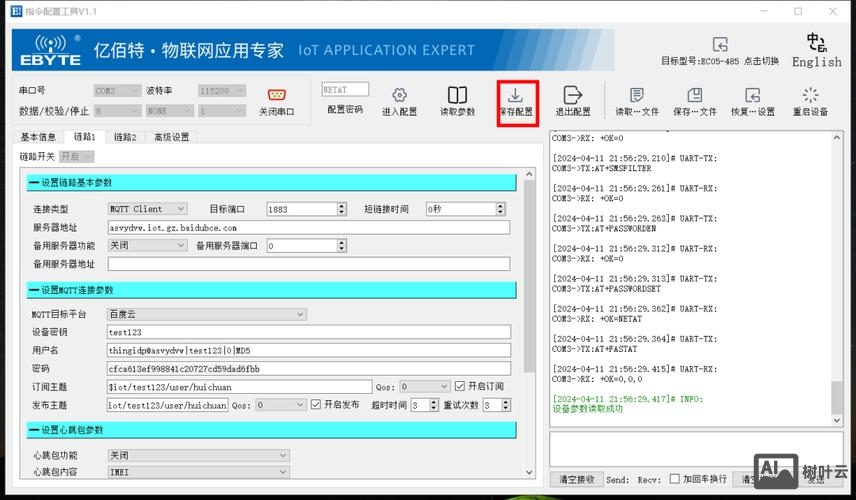The image size is (856, 500).
Task: Click the 服务器地址 input field
Action: pos(308,227)
